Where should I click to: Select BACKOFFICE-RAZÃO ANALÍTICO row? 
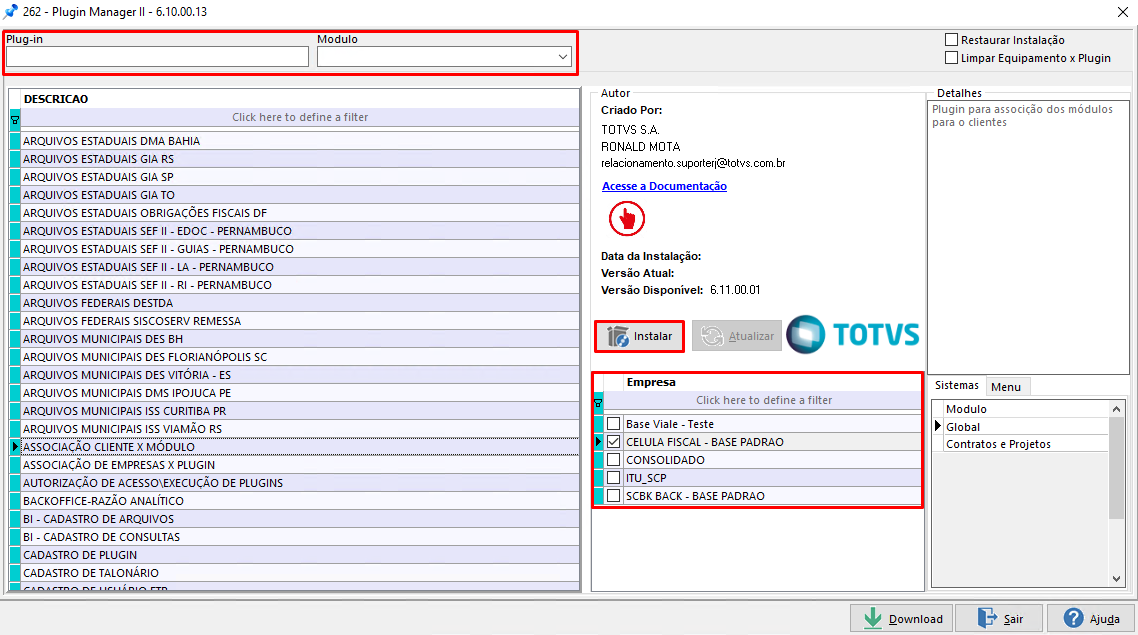[300, 501]
